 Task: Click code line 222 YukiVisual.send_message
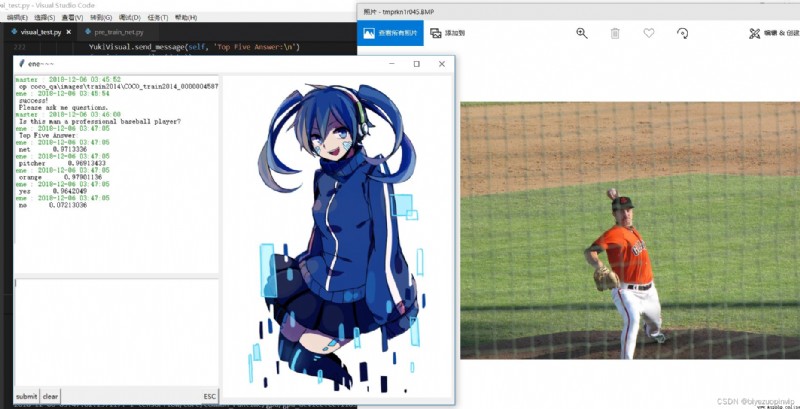pos(194,47)
